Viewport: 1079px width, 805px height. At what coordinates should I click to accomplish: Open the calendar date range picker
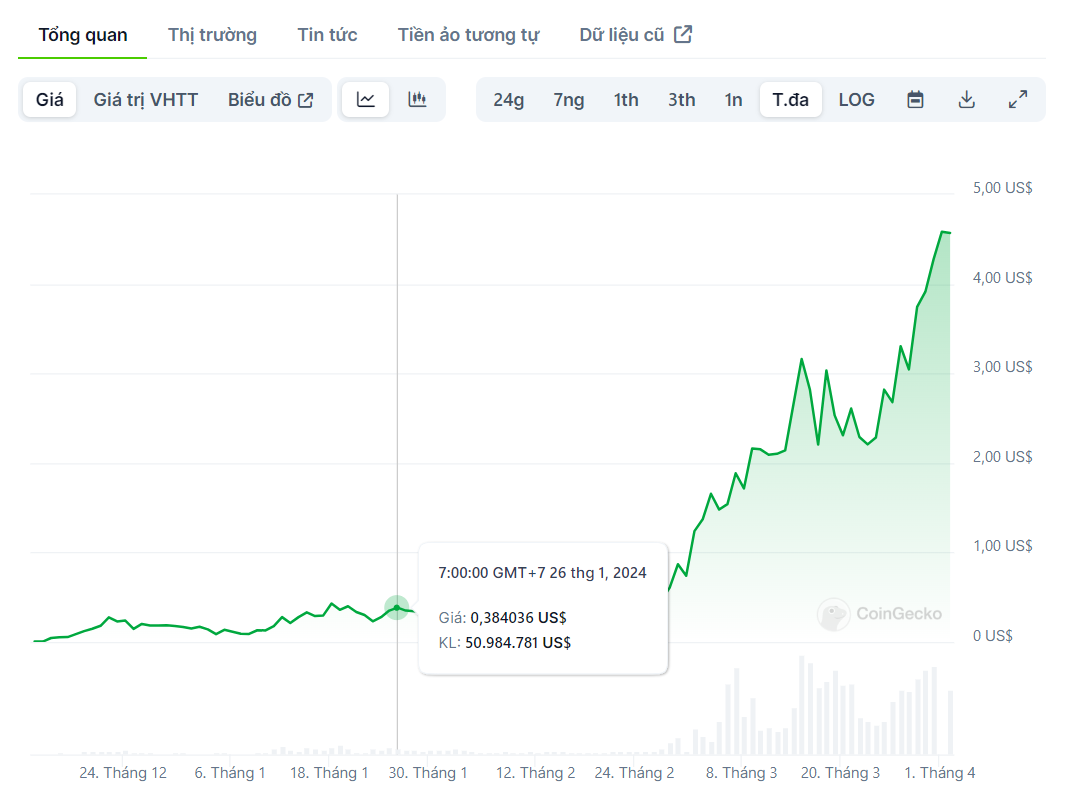click(915, 100)
